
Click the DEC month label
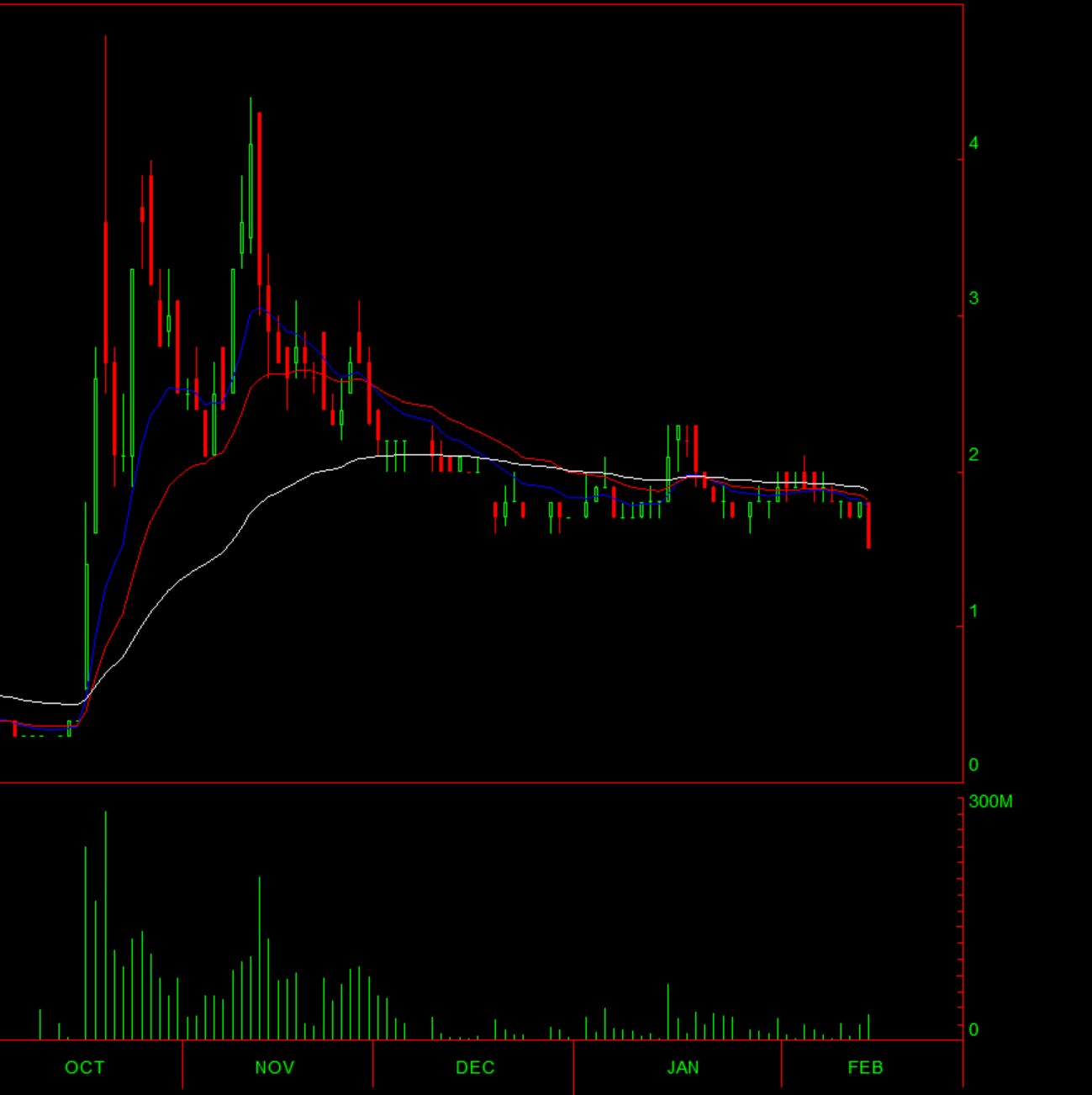(x=475, y=1067)
